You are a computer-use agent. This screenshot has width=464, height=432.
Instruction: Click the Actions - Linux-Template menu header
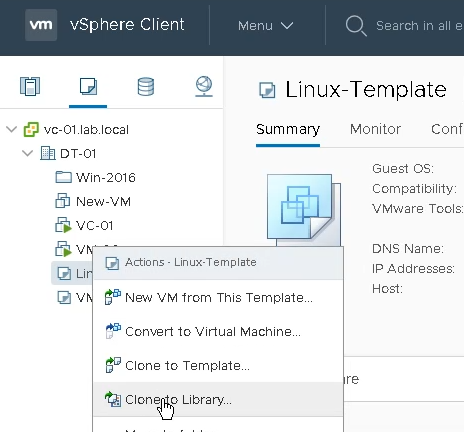(218, 263)
